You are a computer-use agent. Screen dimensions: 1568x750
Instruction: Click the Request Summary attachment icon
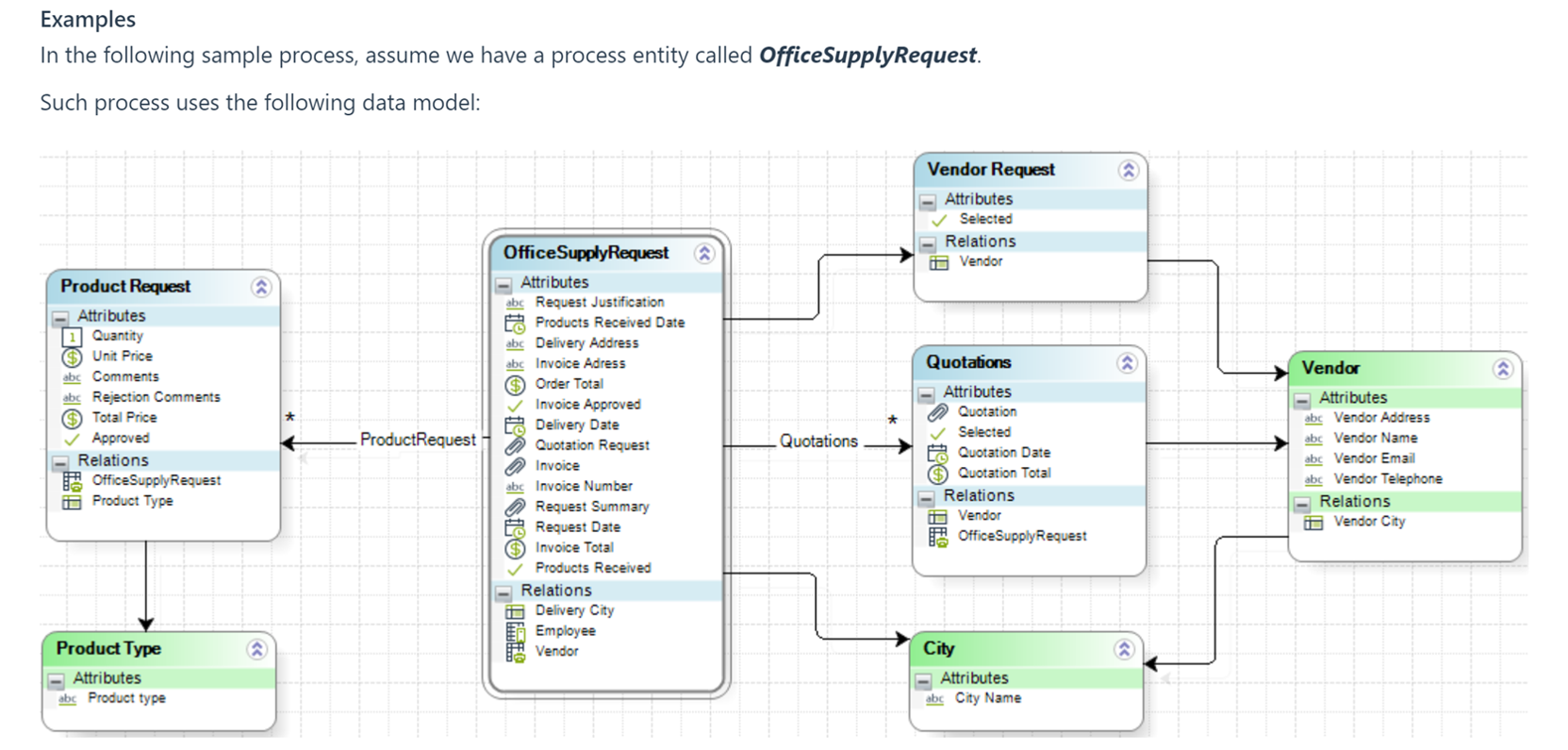515,508
